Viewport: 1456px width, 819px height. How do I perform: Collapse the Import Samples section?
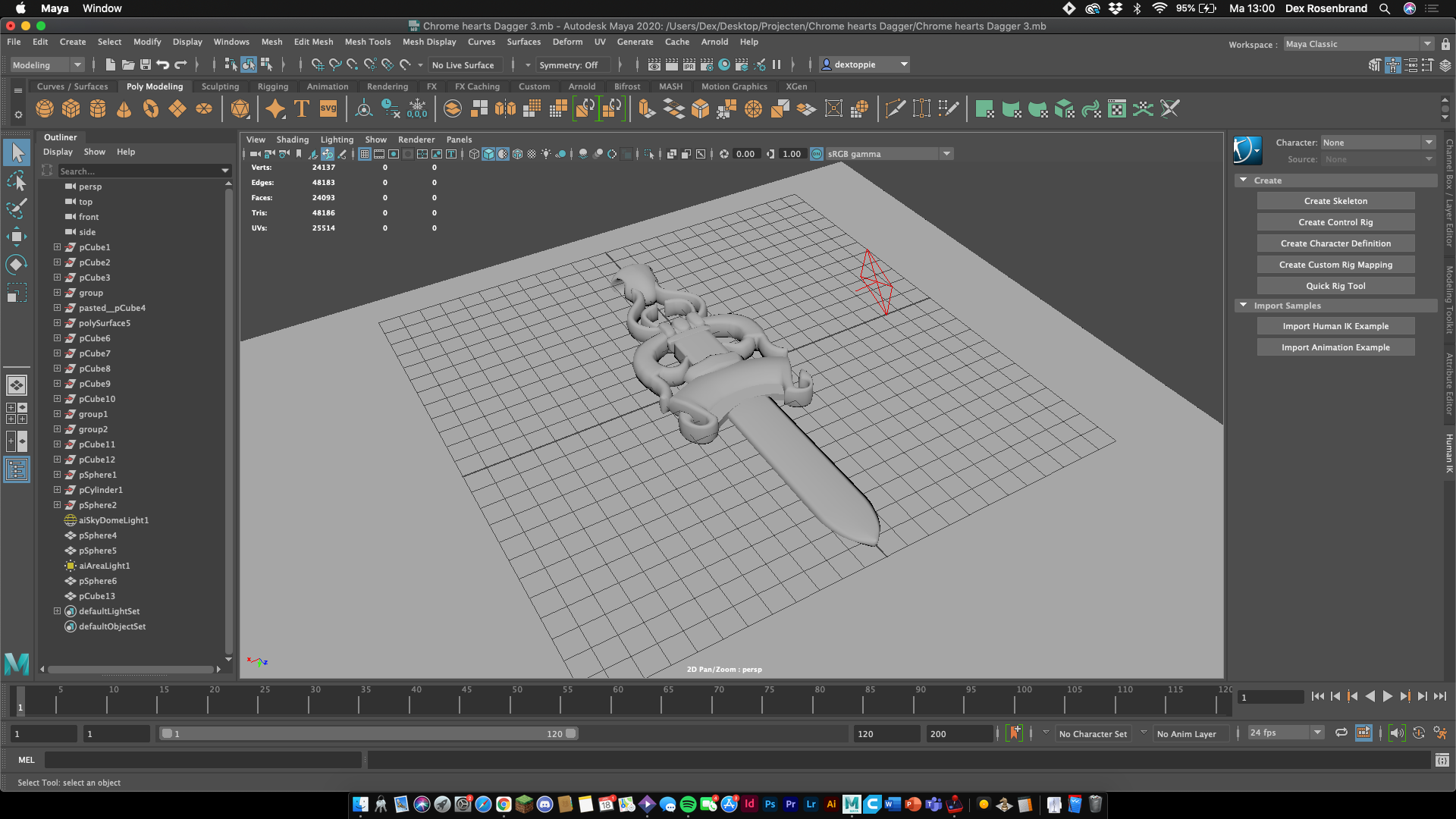click(1244, 306)
